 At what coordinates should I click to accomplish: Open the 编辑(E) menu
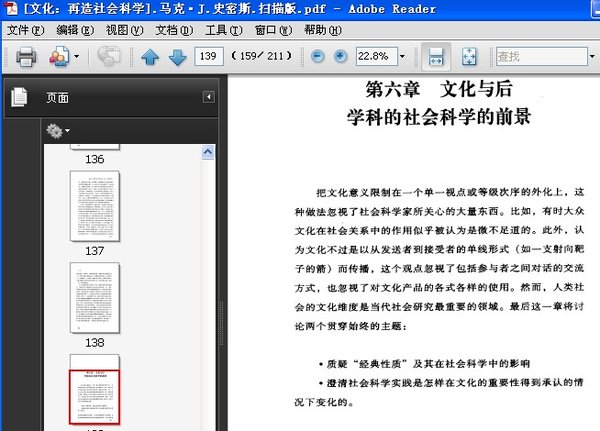pos(75,30)
